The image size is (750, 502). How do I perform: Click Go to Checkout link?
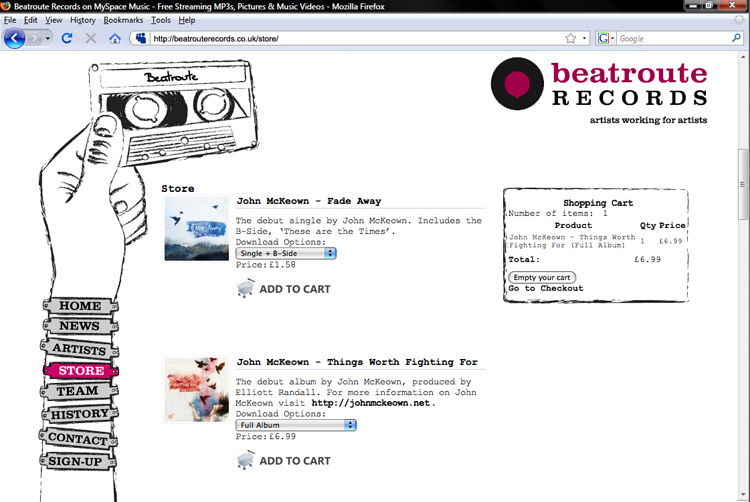(546, 288)
